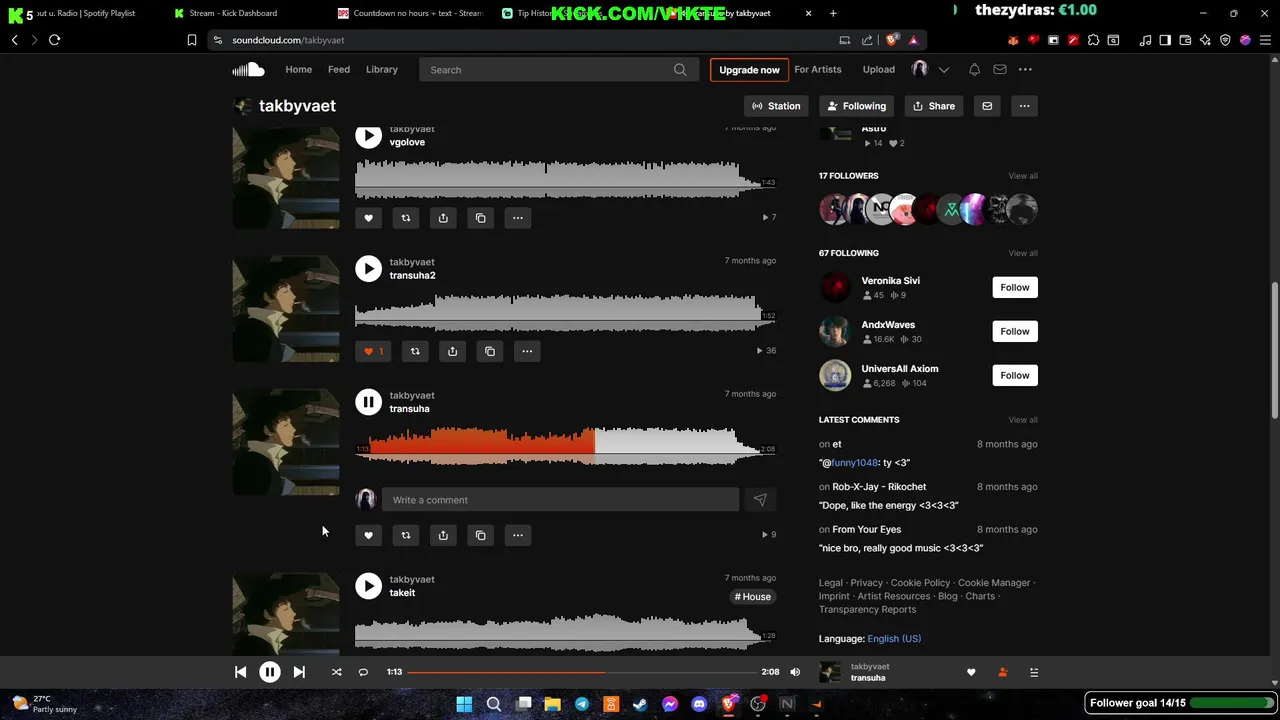1280x720 pixels.
Task: Skip to previous track in player bar
Action: pyautogui.click(x=241, y=672)
